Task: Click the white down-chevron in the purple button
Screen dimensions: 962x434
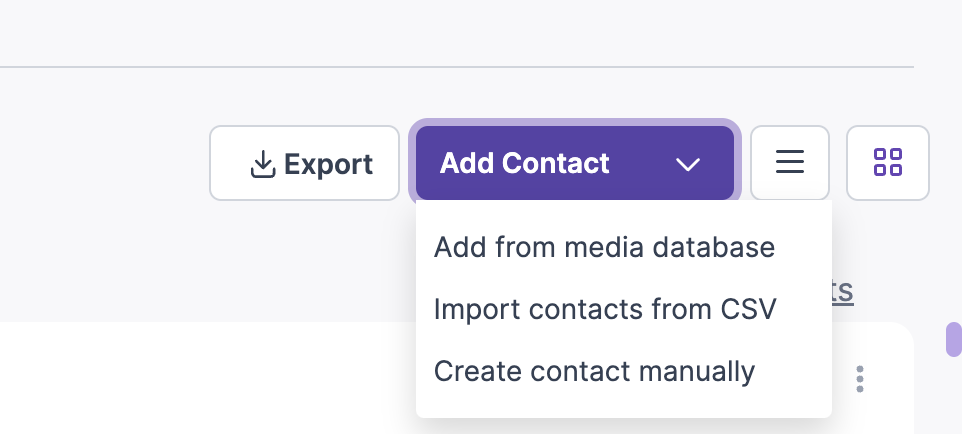Action: tap(688, 164)
